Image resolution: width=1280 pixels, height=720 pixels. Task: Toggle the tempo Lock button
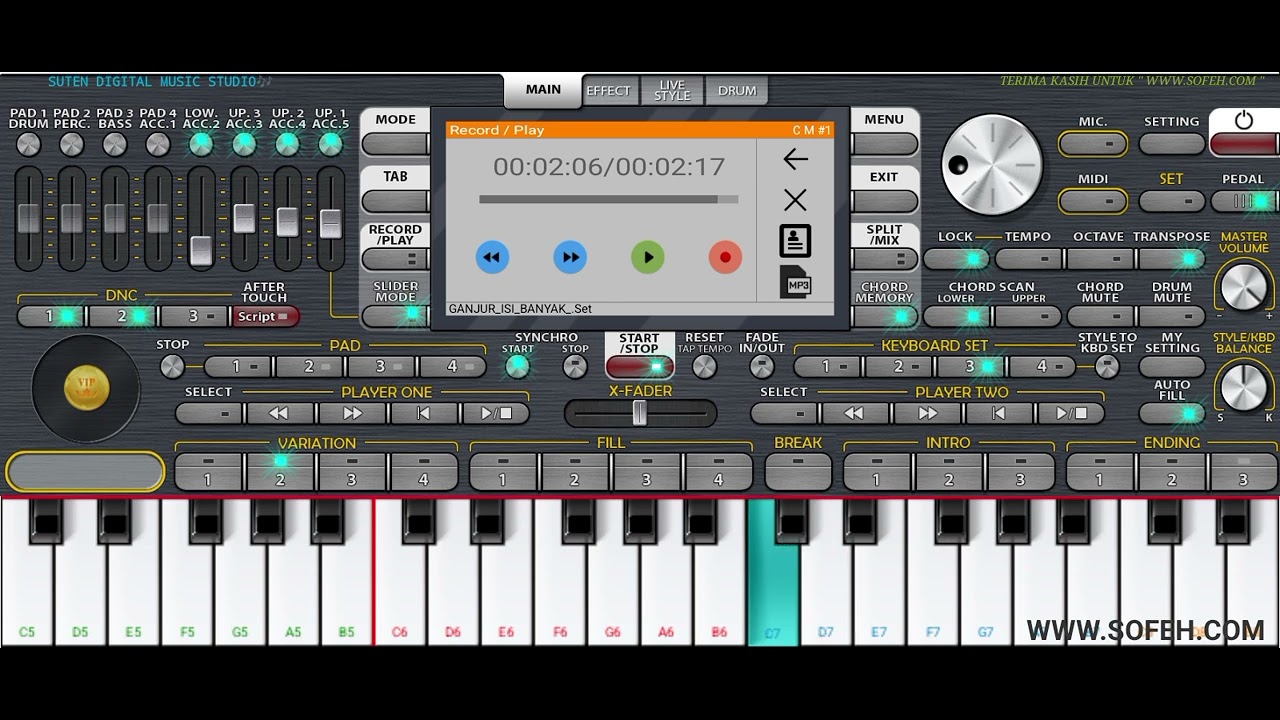pyautogui.click(x=956, y=259)
